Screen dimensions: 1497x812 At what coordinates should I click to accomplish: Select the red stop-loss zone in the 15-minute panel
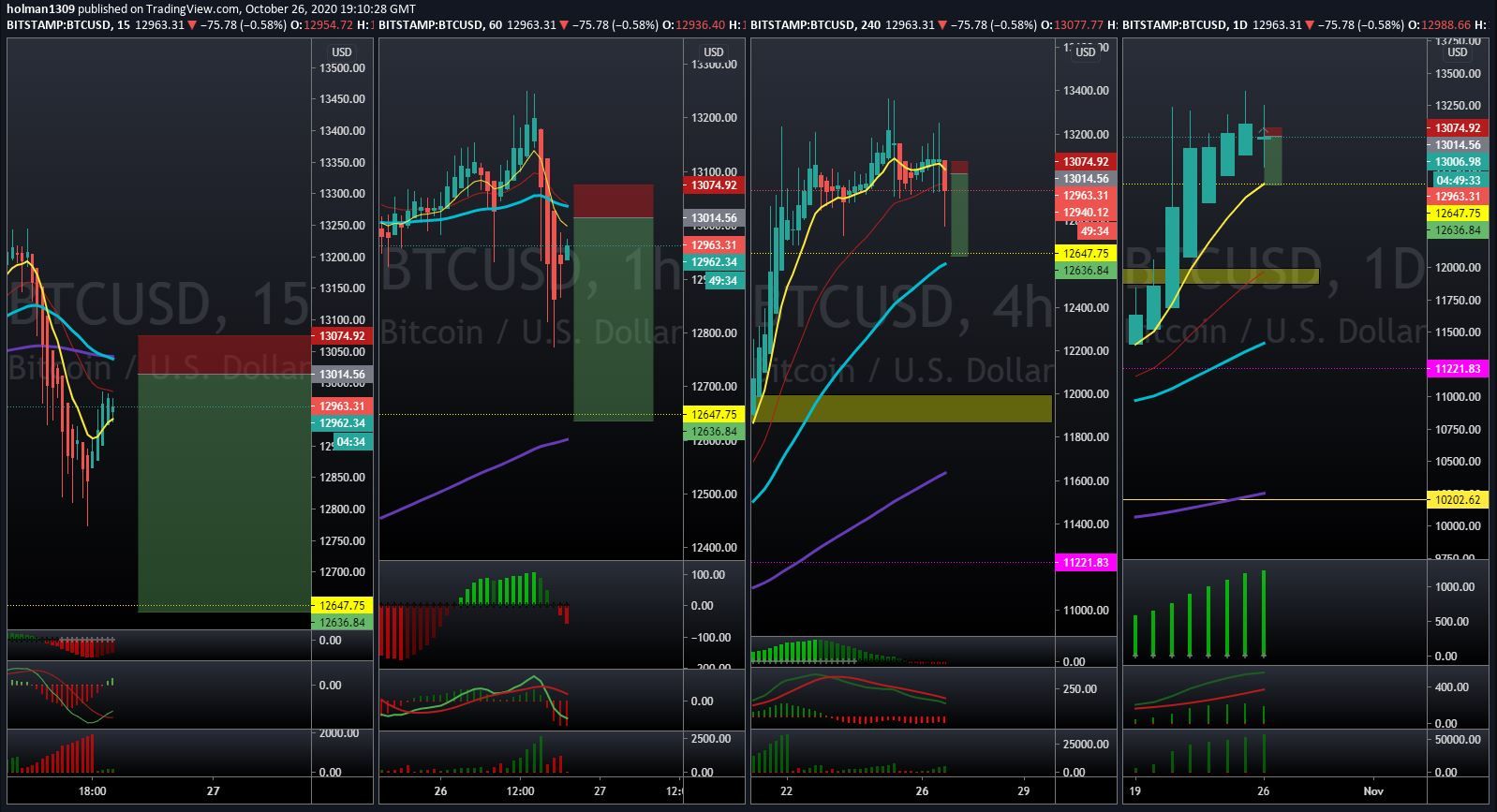pos(224,355)
